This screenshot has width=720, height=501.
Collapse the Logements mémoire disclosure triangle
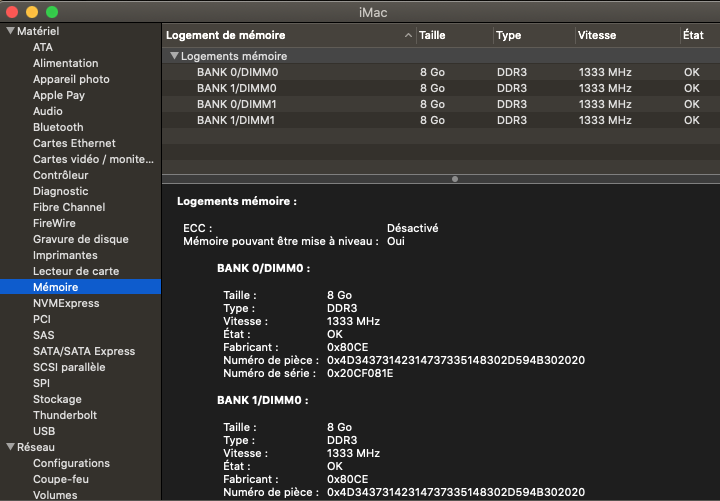pos(174,56)
